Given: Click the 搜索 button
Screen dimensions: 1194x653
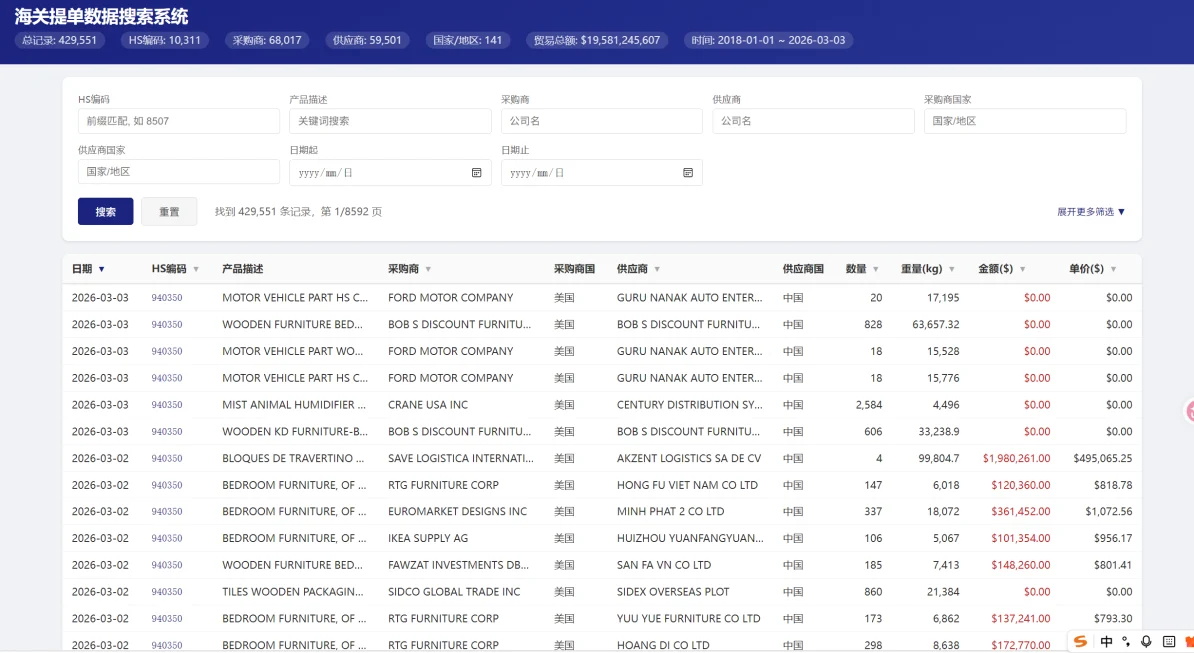Looking at the screenshot, I should [x=105, y=212].
